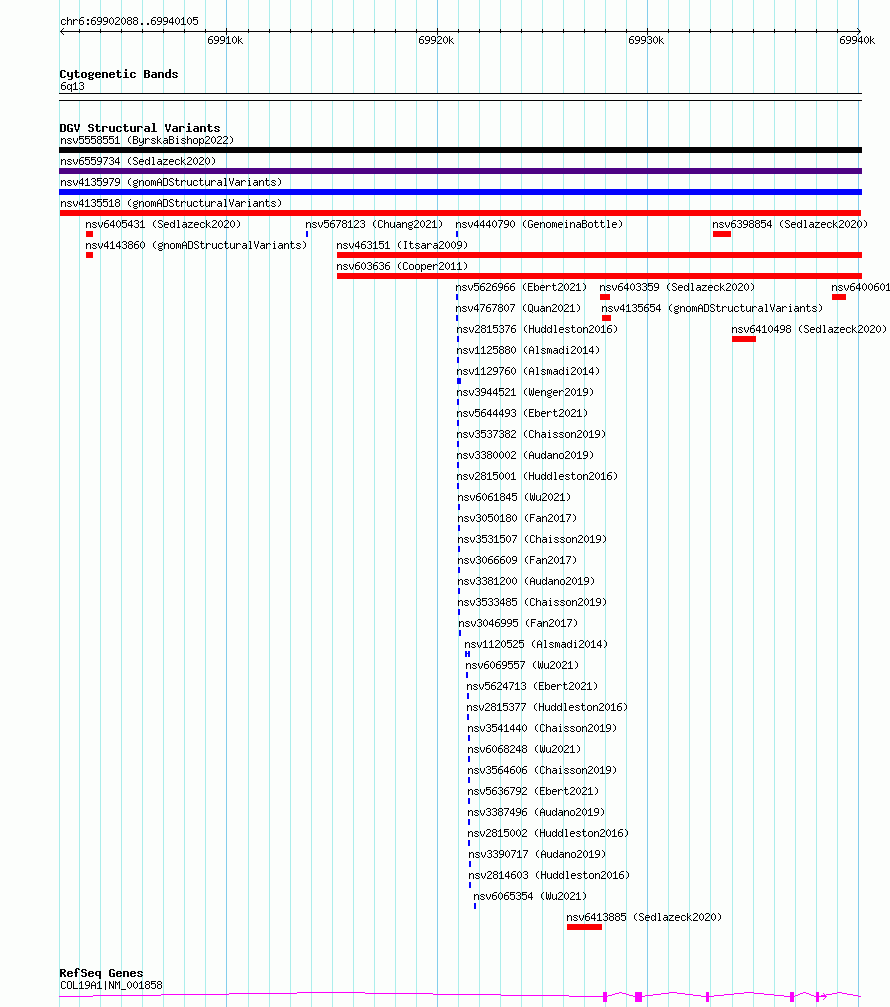
Task: Select the red nsv603636 variant bar
Action: tap(599, 276)
